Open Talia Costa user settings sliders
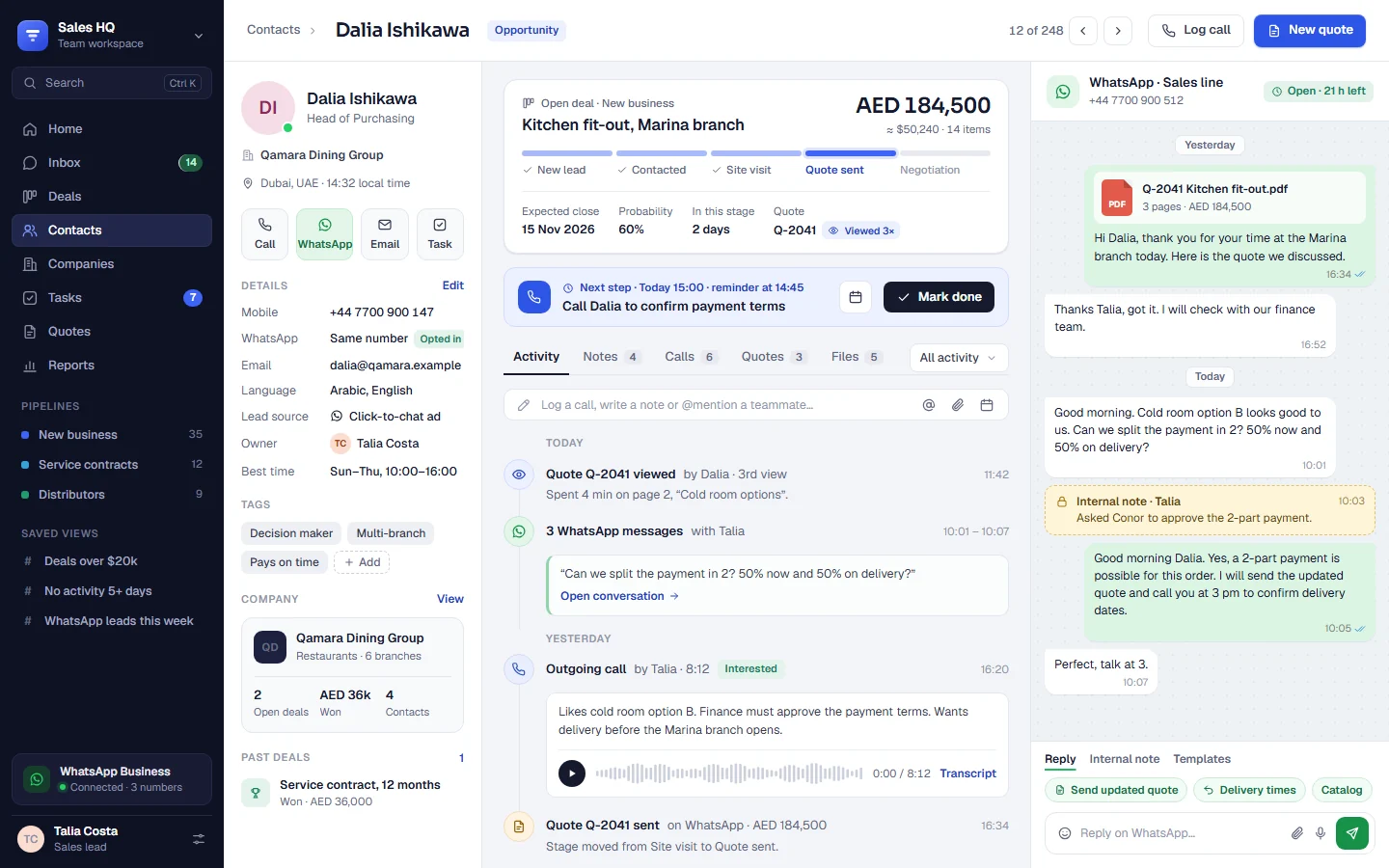The height and width of the screenshot is (868, 1389). point(199,839)
